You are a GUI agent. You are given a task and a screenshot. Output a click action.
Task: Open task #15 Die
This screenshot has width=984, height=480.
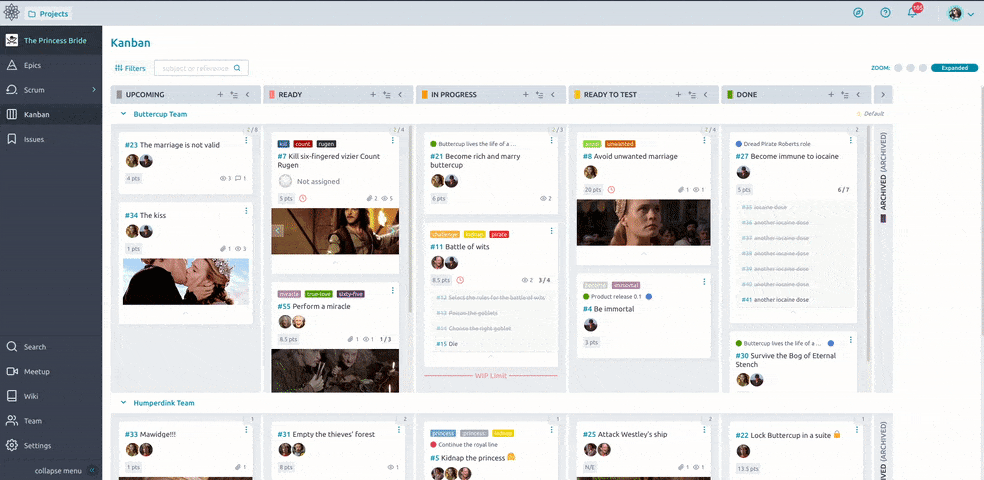pos(446,344)
